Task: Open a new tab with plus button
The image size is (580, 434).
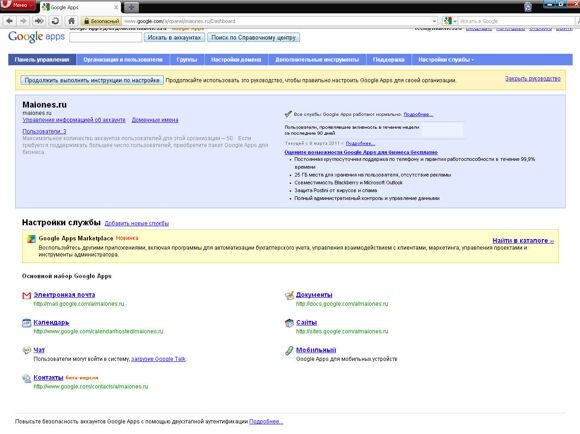Action: [131, 7]
